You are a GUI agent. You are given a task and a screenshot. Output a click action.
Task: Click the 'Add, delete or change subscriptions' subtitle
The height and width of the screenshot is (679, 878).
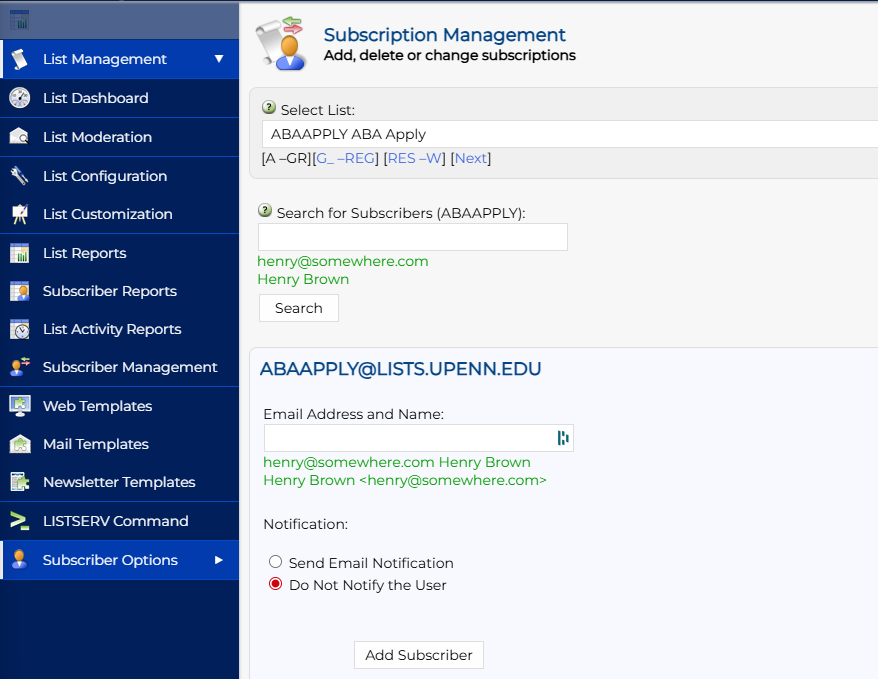450,55
